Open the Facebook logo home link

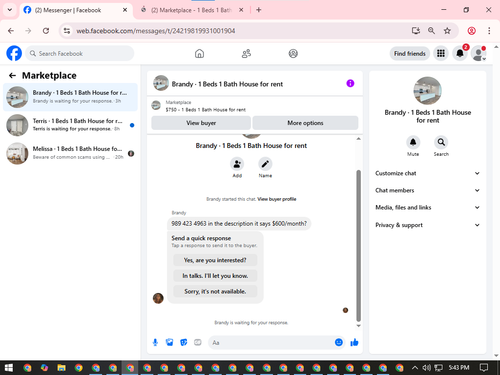point(14,53)
